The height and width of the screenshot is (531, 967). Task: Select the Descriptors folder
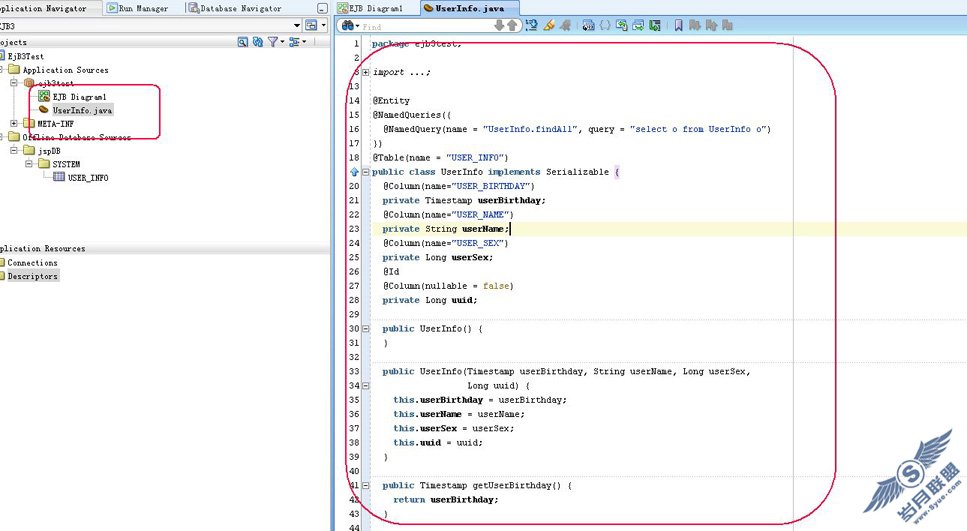(x=32, y=276)
